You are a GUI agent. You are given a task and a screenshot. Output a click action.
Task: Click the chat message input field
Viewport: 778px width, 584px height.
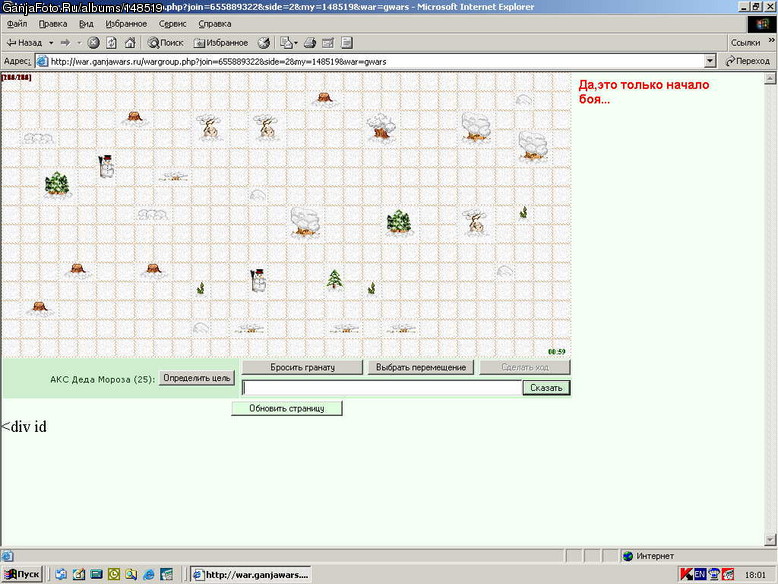382,388
